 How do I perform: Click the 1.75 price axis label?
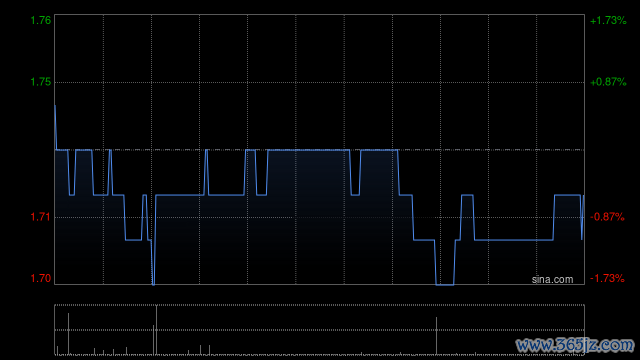coord(41,82)
